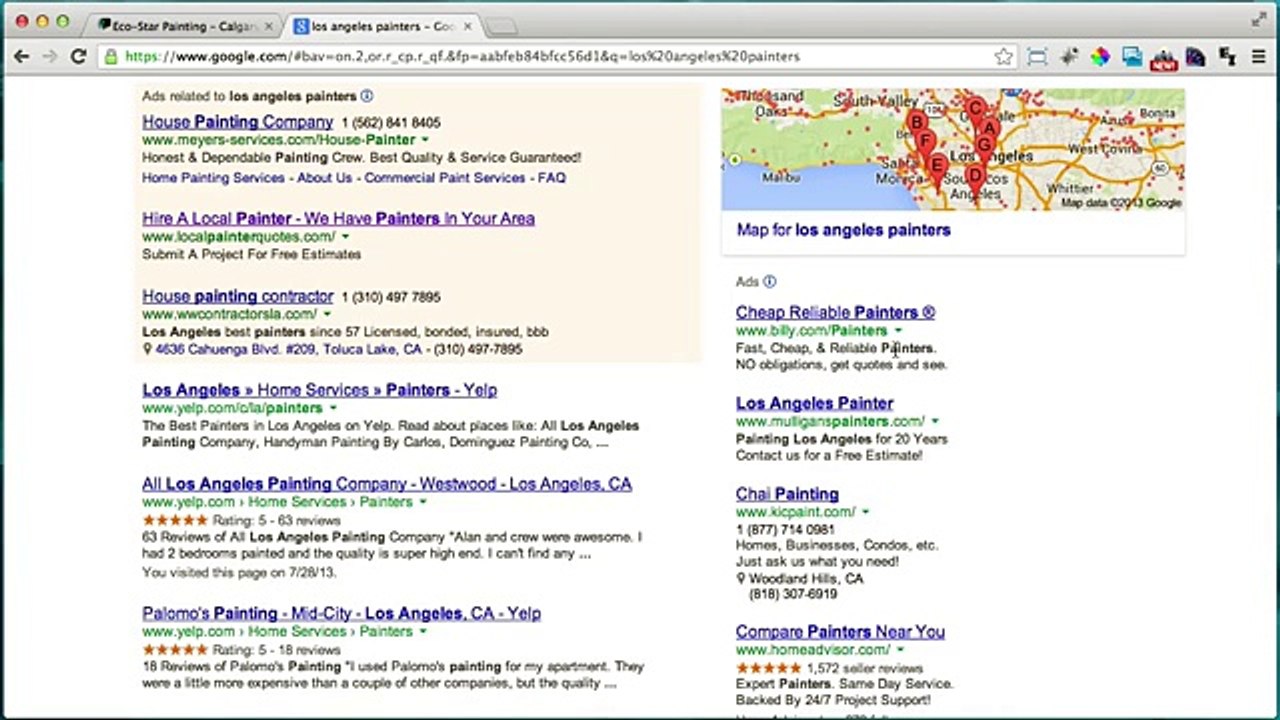
Task: Click the Los Angeles map thumbnail
Action: point(953,149)
